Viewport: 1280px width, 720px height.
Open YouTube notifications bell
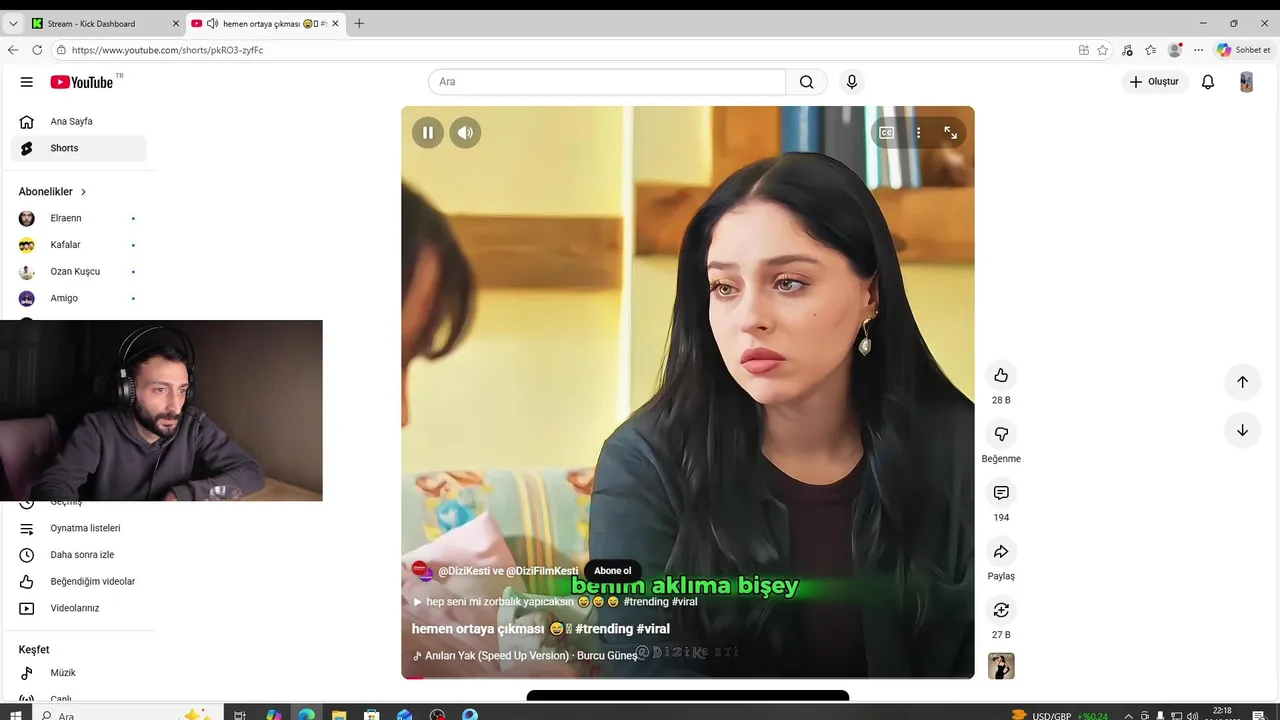click(x=1208, y=82)
